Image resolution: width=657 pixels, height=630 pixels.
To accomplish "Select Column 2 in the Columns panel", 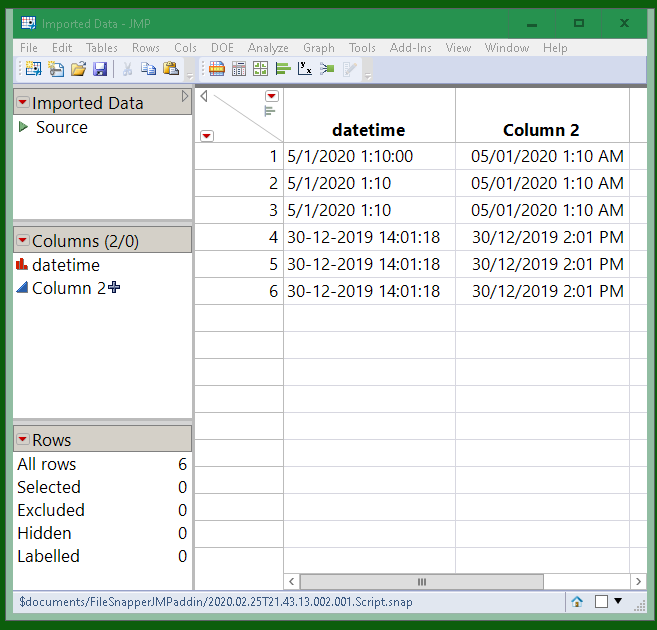I will pyautogui.click(x=68, y=288).
